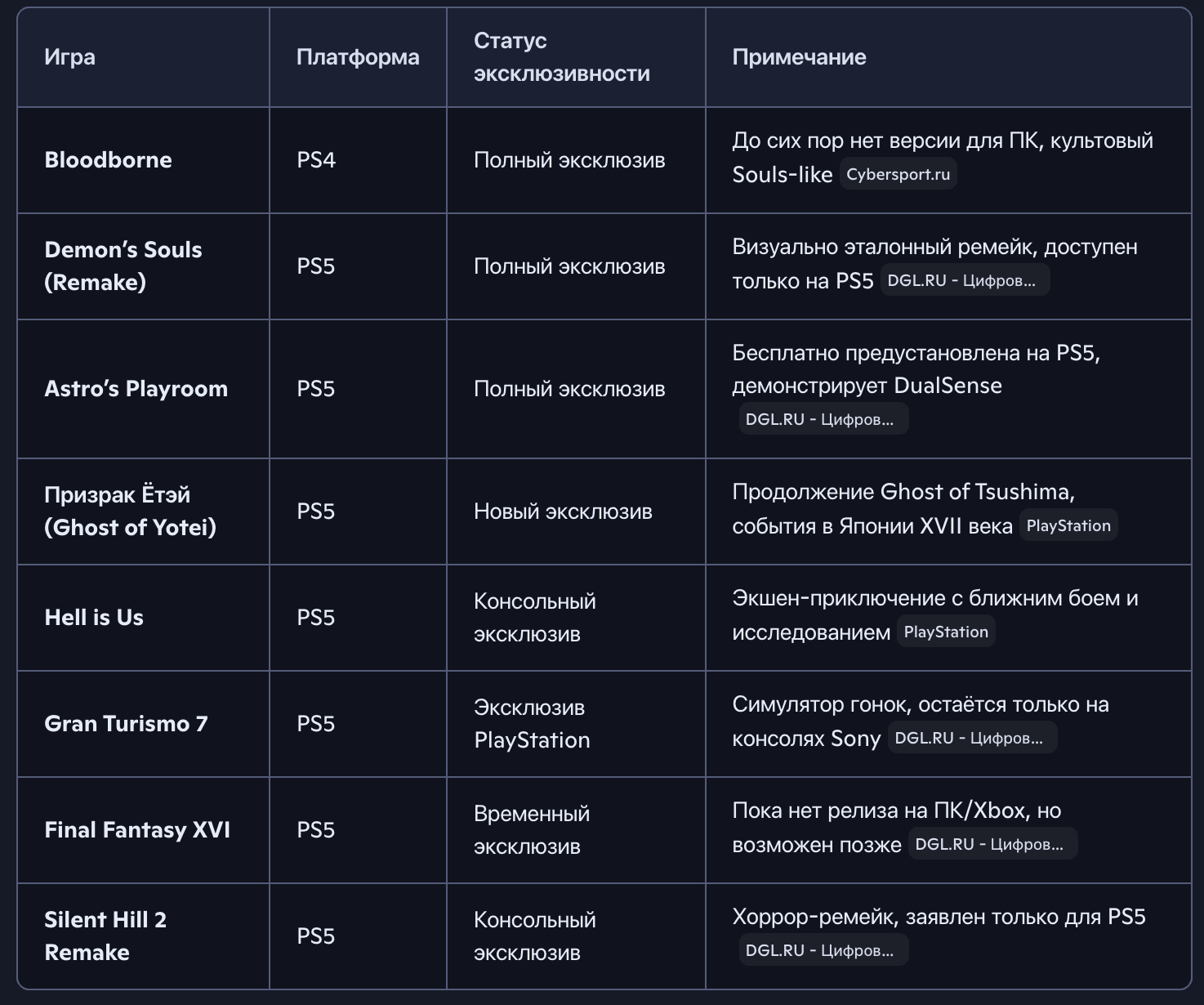Click the Demon's Souls (Remake) title
Screen dimensions: 1204x1005
pyautogui.click(x=123, y=266)
